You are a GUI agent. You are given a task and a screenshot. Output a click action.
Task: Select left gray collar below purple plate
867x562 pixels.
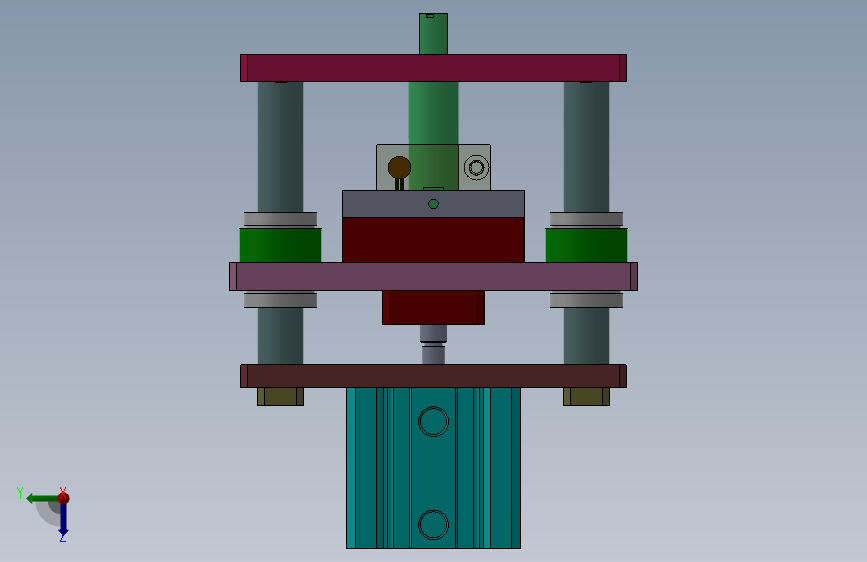280,299
